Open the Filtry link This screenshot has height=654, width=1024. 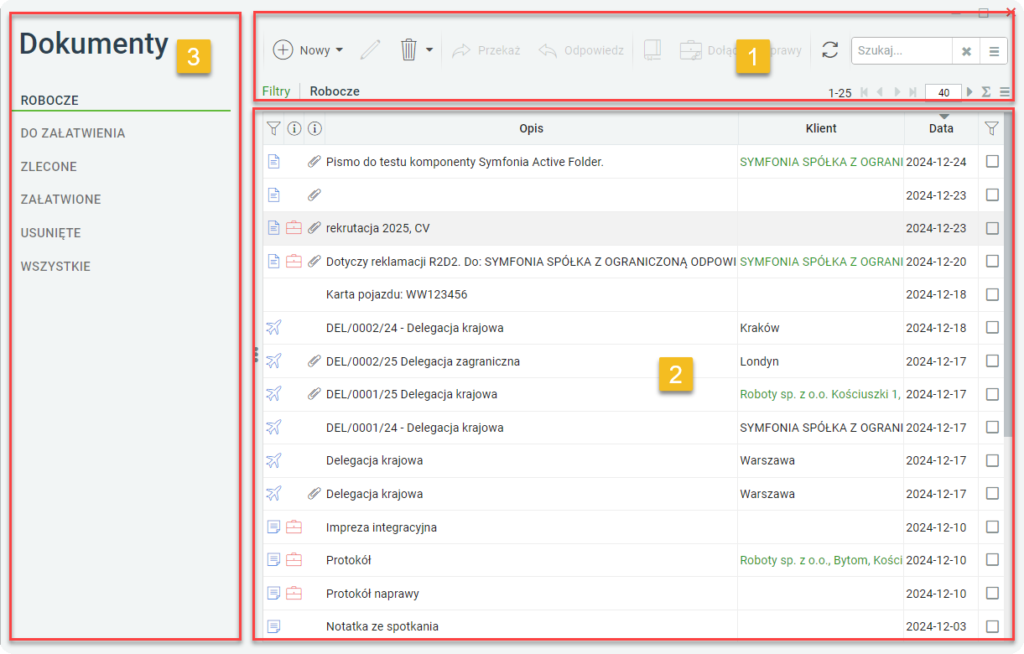276,91
